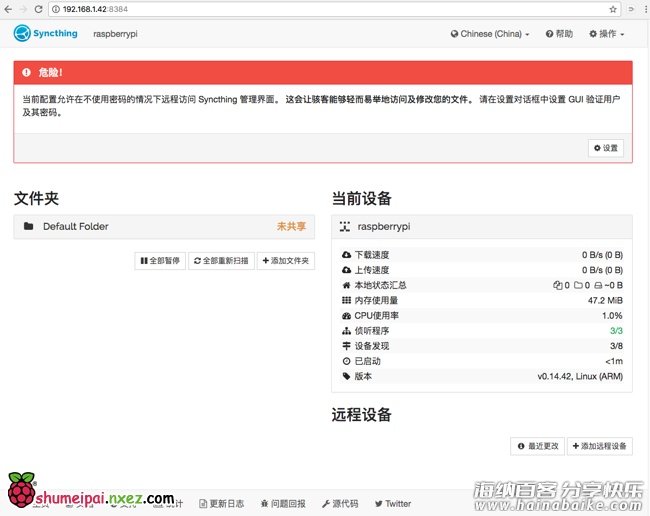The width and height of the screenshot is (650, 516).
Task: Click the 版本 tag icon
Action: (347, 376)
